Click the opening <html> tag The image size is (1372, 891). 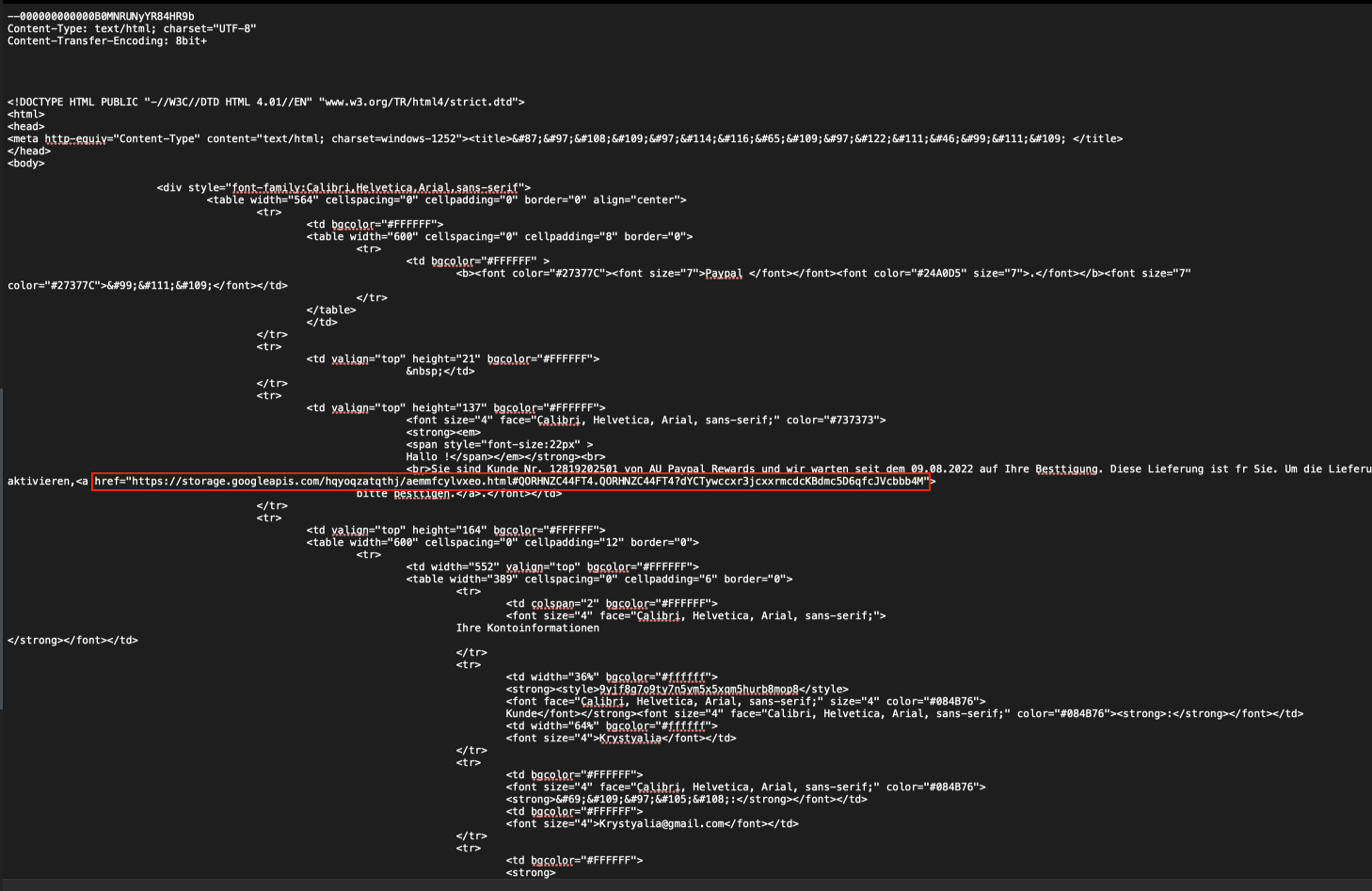pyautogui.click(x=25, y=115)
